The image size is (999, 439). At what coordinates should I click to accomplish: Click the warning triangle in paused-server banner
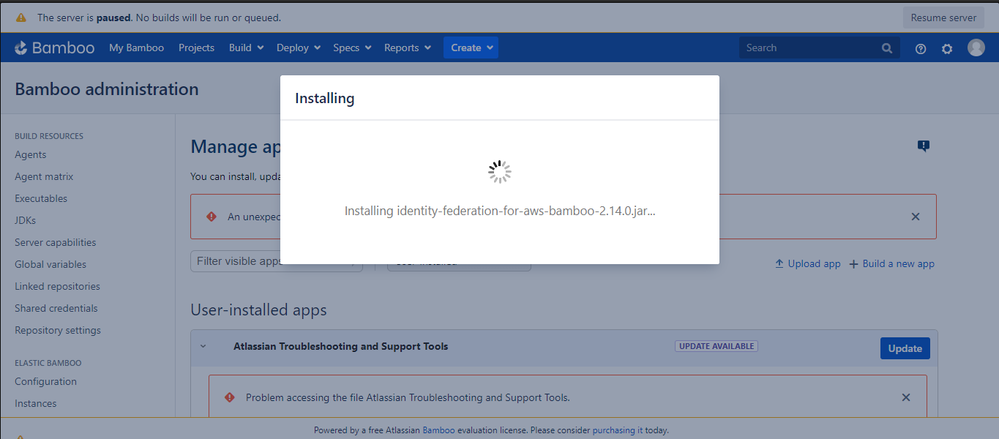click(21, 18)
